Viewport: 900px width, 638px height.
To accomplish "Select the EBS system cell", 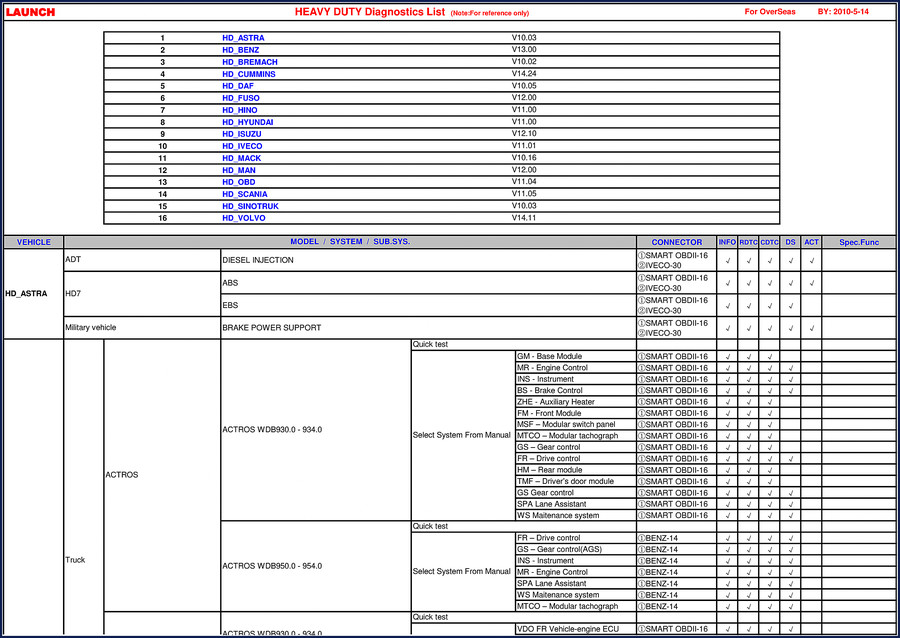I will (x=428, y=305).
